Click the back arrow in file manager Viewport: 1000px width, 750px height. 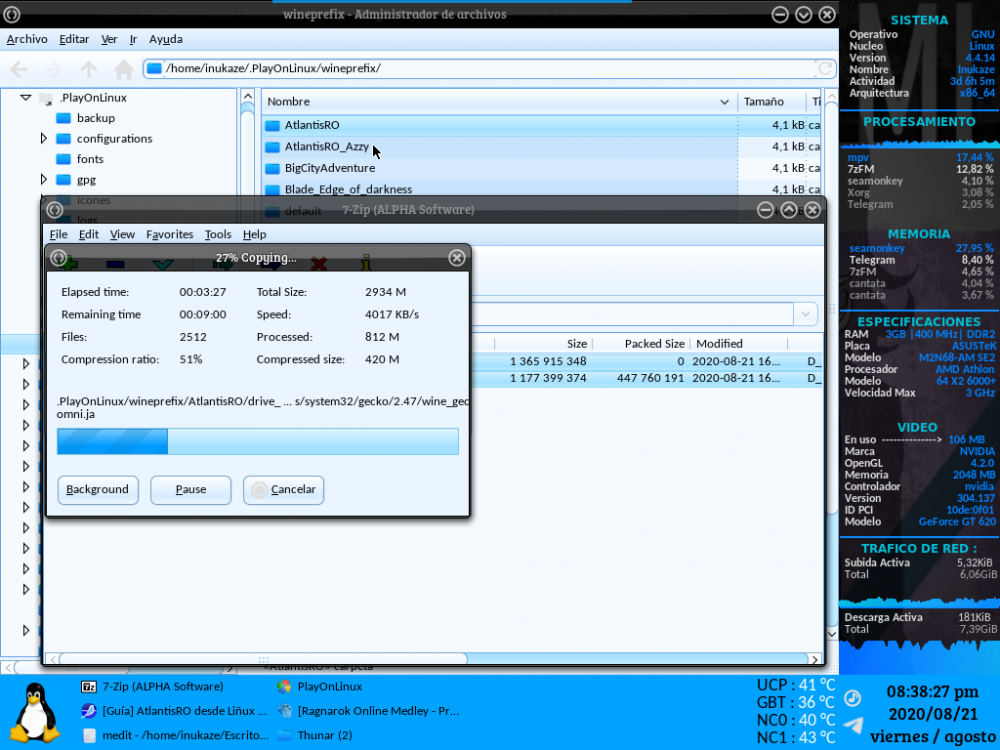[x=19, y=69]
